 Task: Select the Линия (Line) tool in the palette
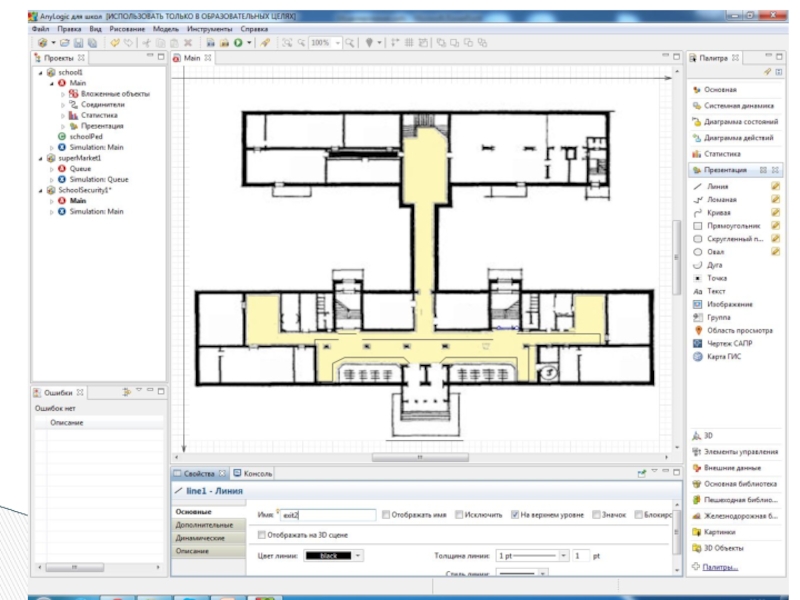pyautogui.click(x=716, y=186)
